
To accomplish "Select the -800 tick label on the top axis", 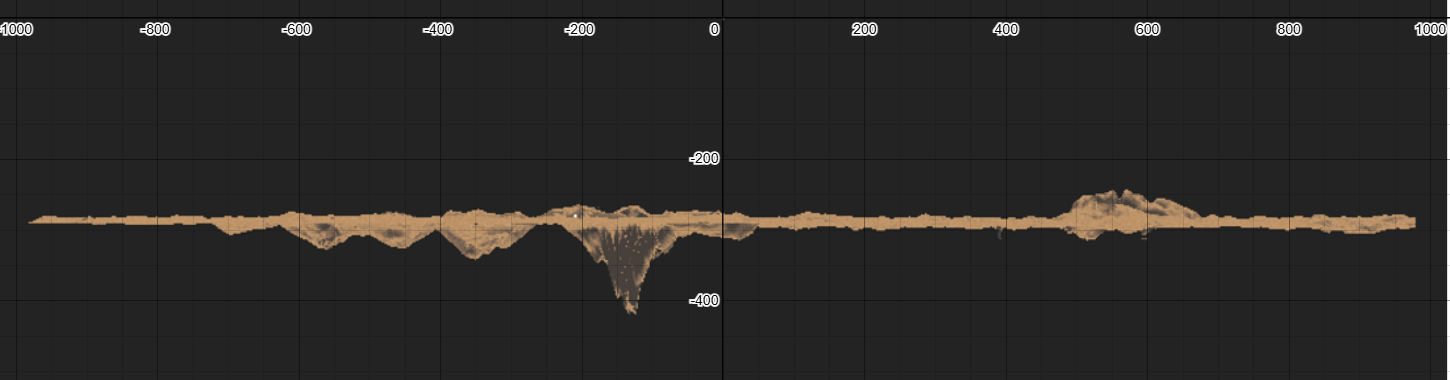I will 154,30.
